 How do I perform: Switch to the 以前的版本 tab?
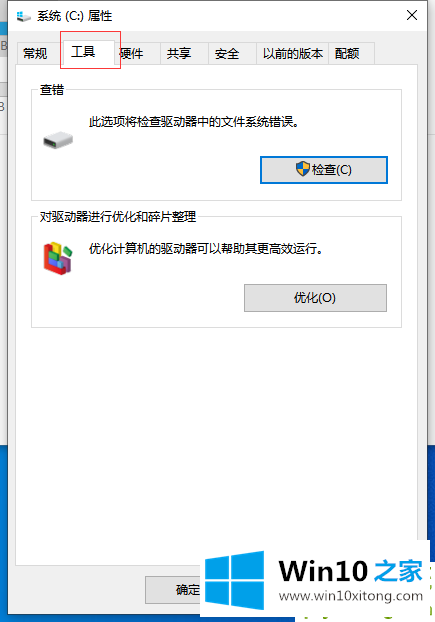tap(293, 54)
